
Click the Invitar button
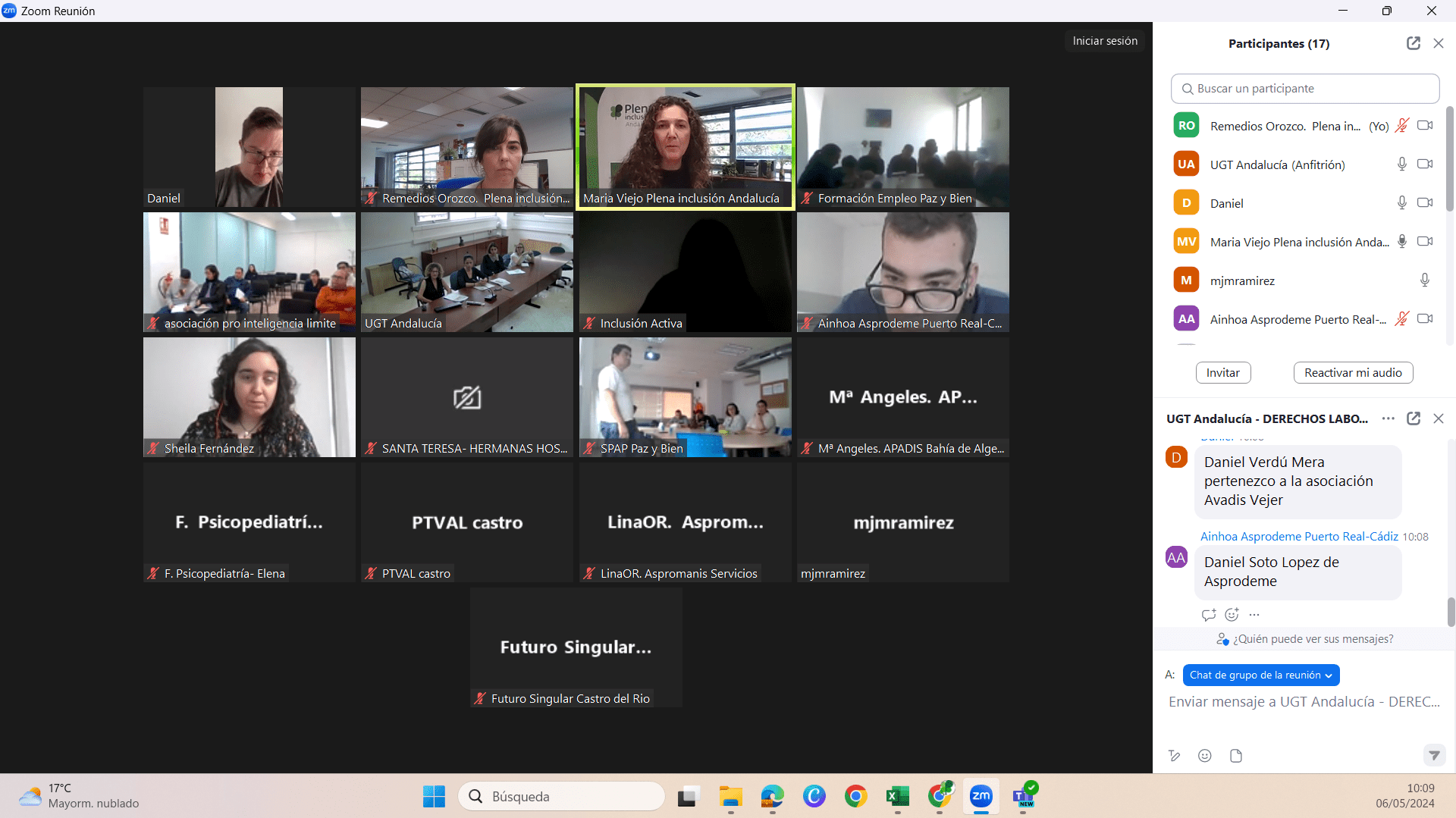tap(1222, 372)
